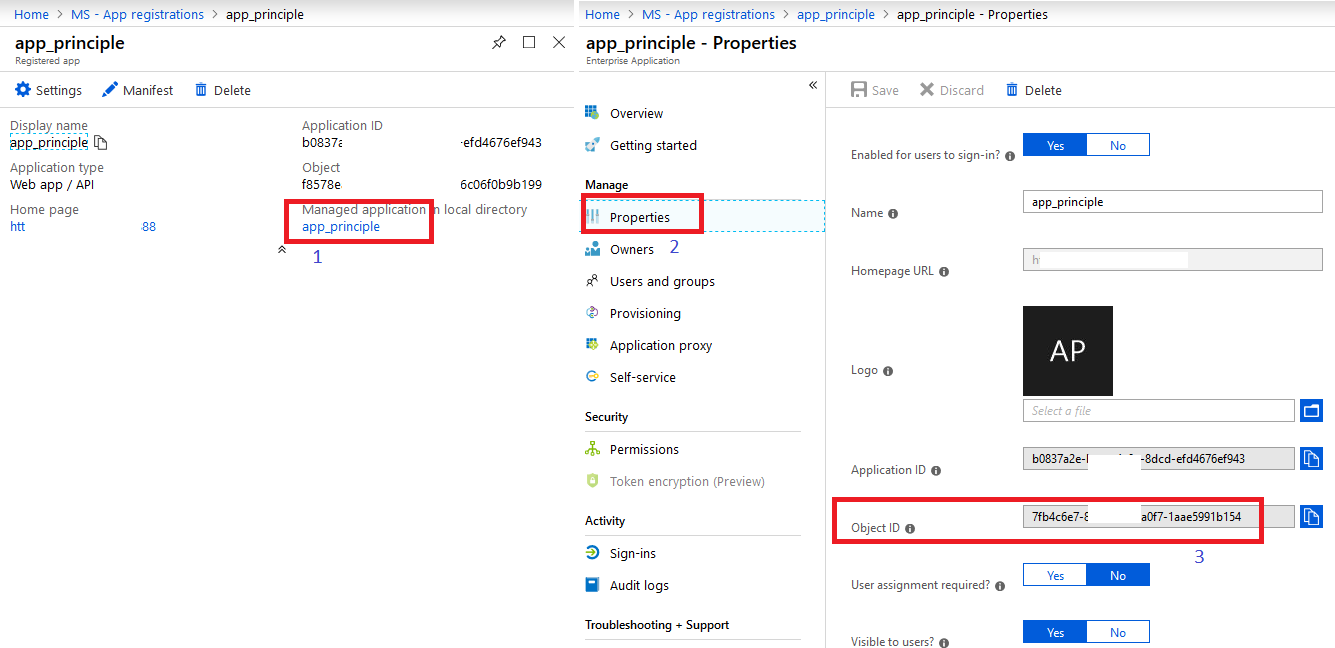
Task: Set Visible to users to Yes
Action: 1055,632
